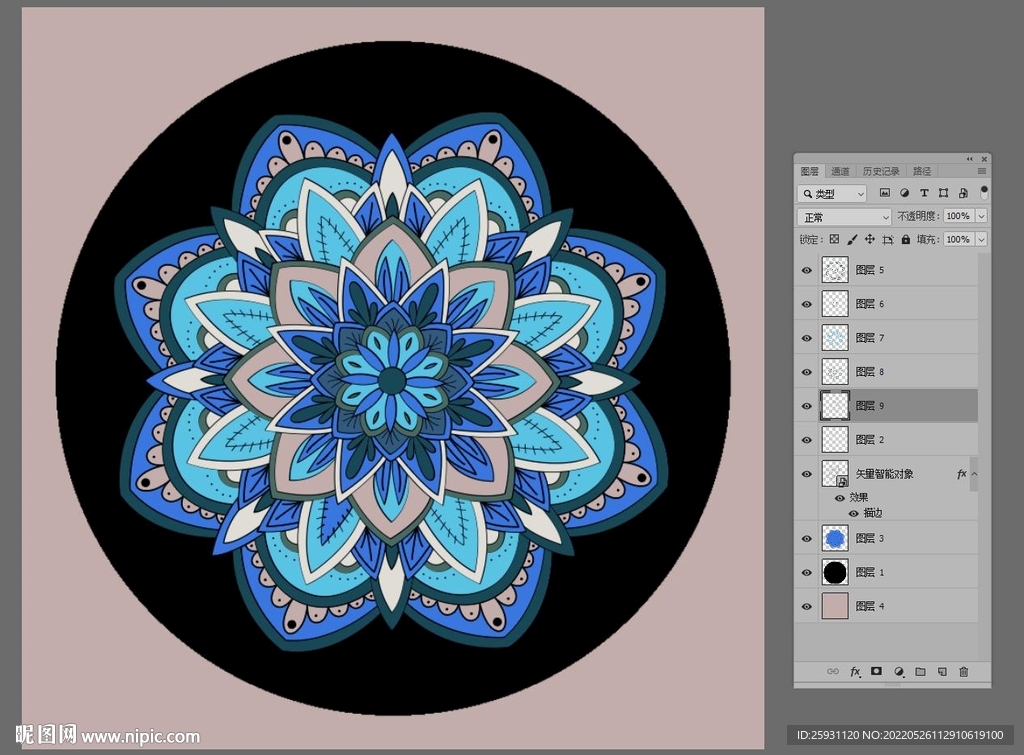The image size is (1024, 755).
Task: Filter layers by pixel layer type
Action: point(884,193)
